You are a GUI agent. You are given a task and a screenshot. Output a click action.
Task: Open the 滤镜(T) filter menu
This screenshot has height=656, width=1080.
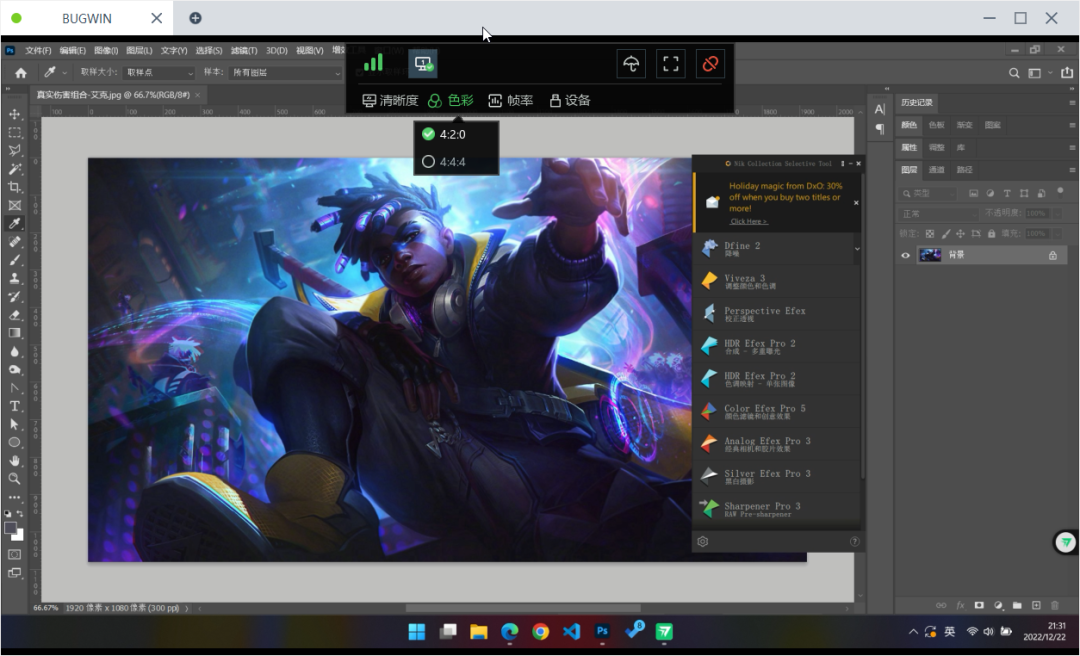tap(244, 50)
